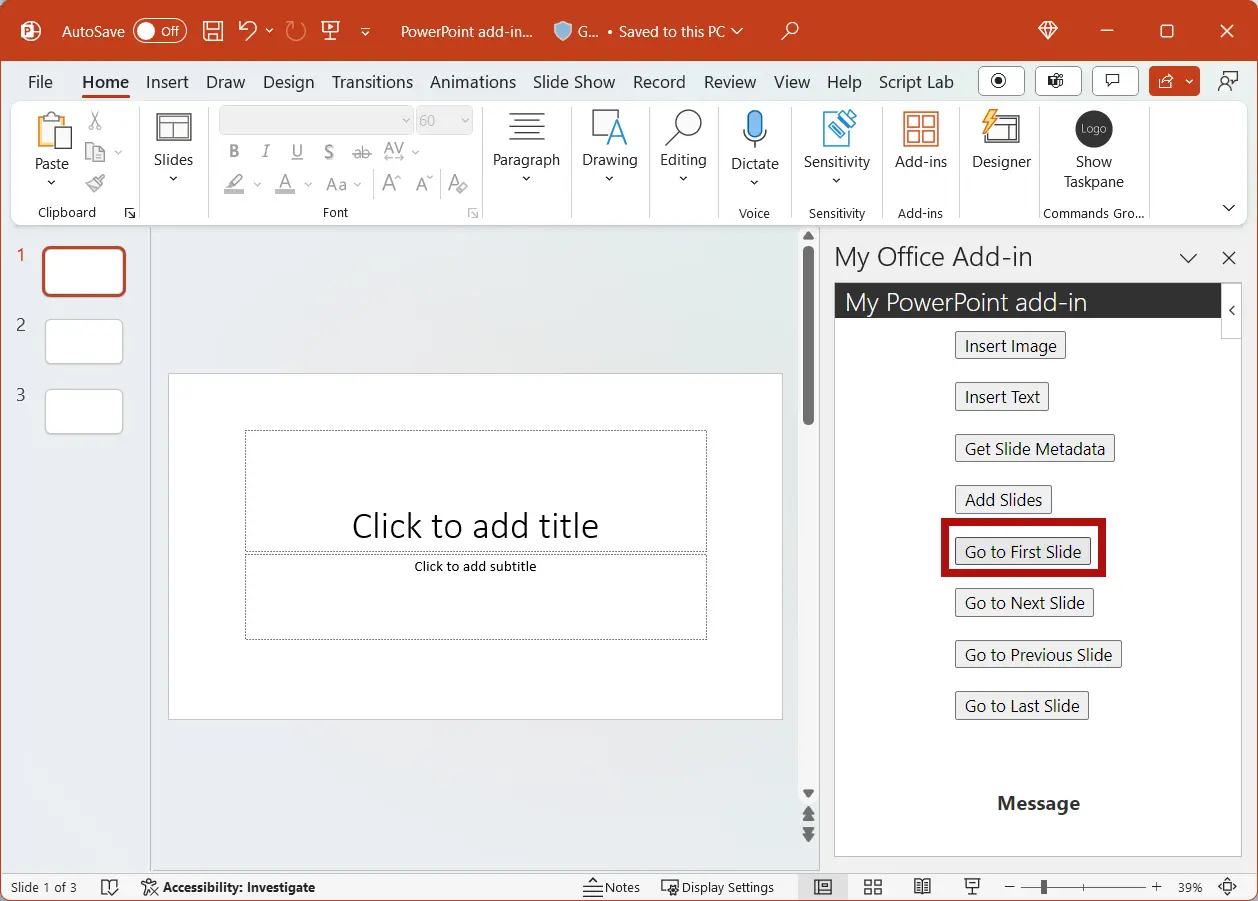This screenshot has height=901, width=1258.
Task: Click the Go to Next Slide button
Action: 1024,603
